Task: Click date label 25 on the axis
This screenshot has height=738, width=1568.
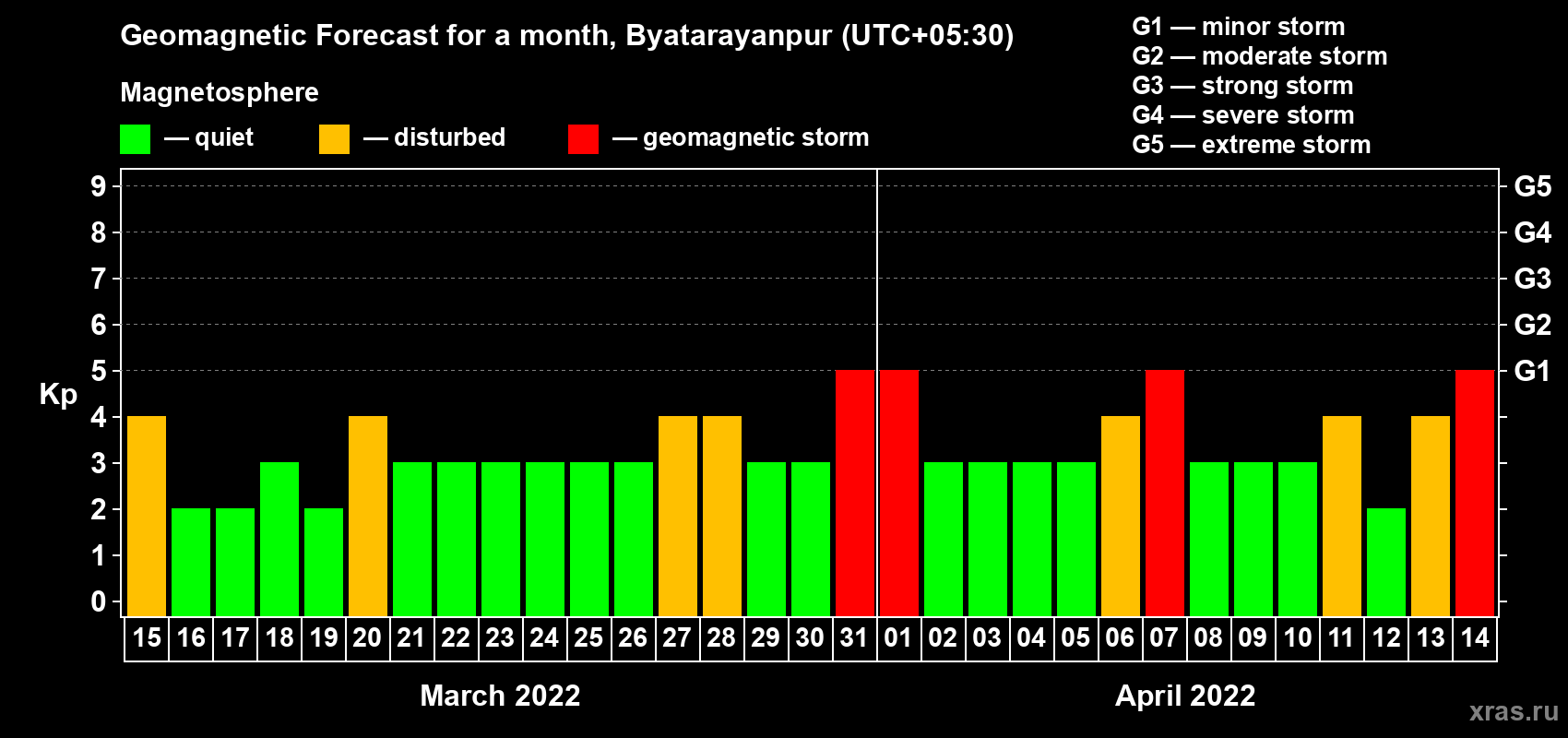Action: click(x=588, y=637)
